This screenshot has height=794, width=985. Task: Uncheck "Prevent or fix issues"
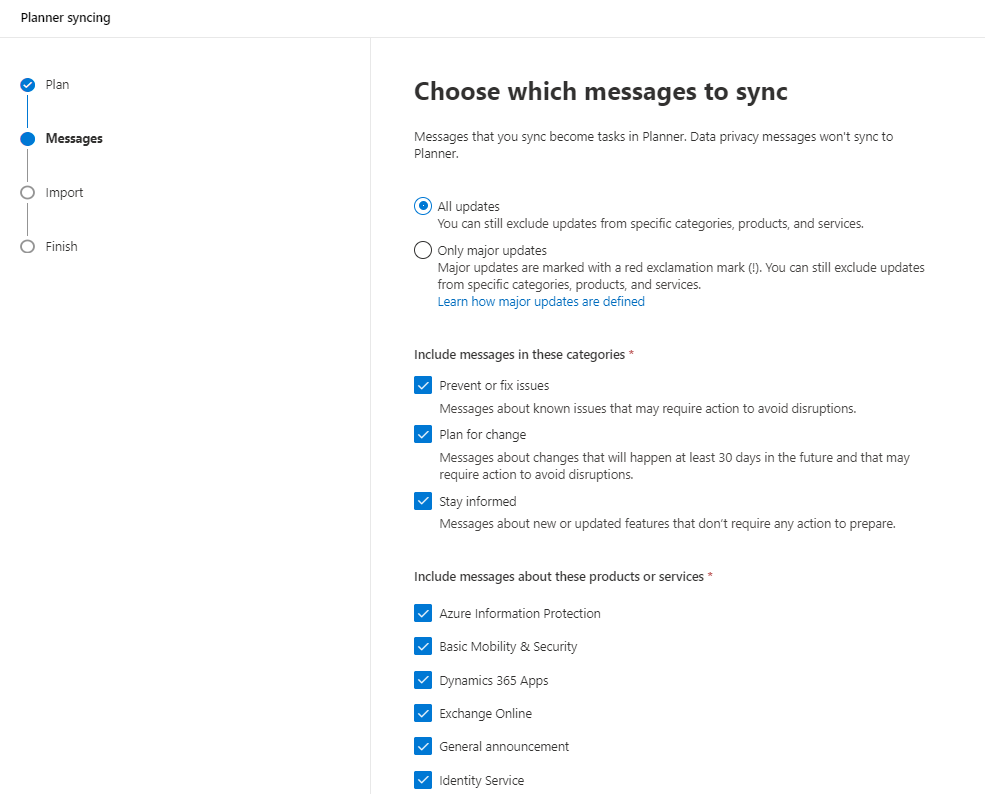(422, 385)
